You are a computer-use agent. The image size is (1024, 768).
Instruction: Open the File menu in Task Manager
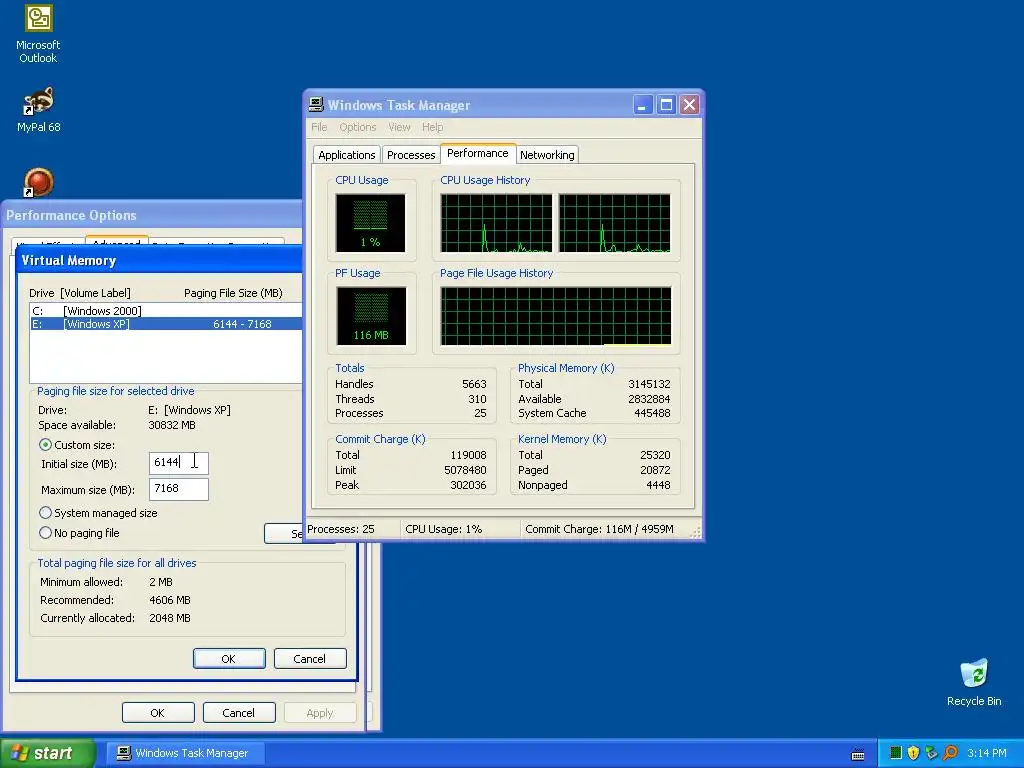pyautogui.click(x=319, y=127)
